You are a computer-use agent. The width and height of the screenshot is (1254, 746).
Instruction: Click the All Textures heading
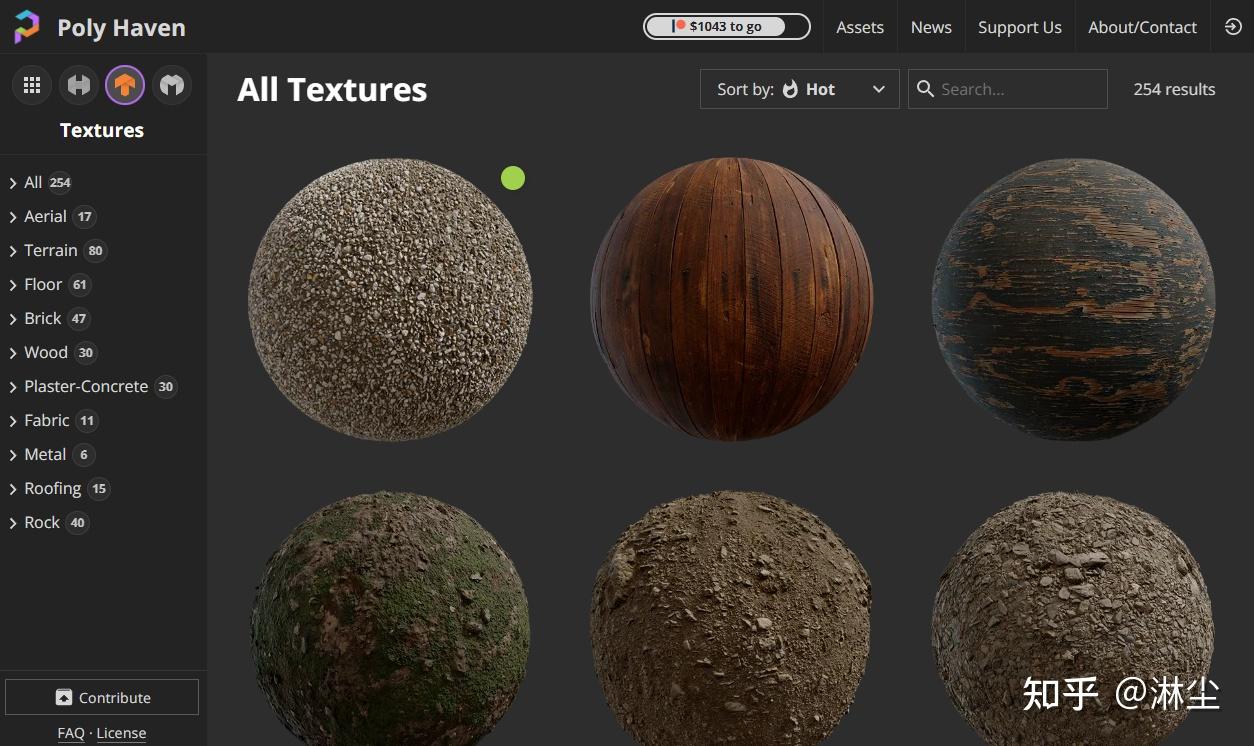coord(332,90)
